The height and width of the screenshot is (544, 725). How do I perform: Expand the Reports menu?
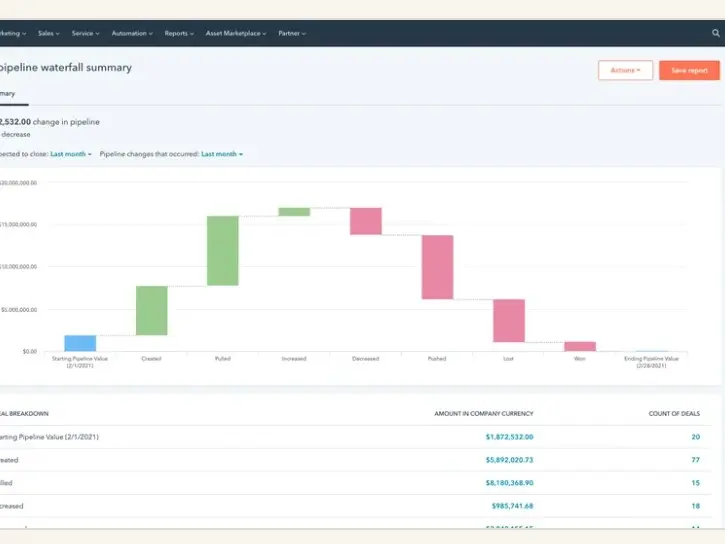point(179,33)
